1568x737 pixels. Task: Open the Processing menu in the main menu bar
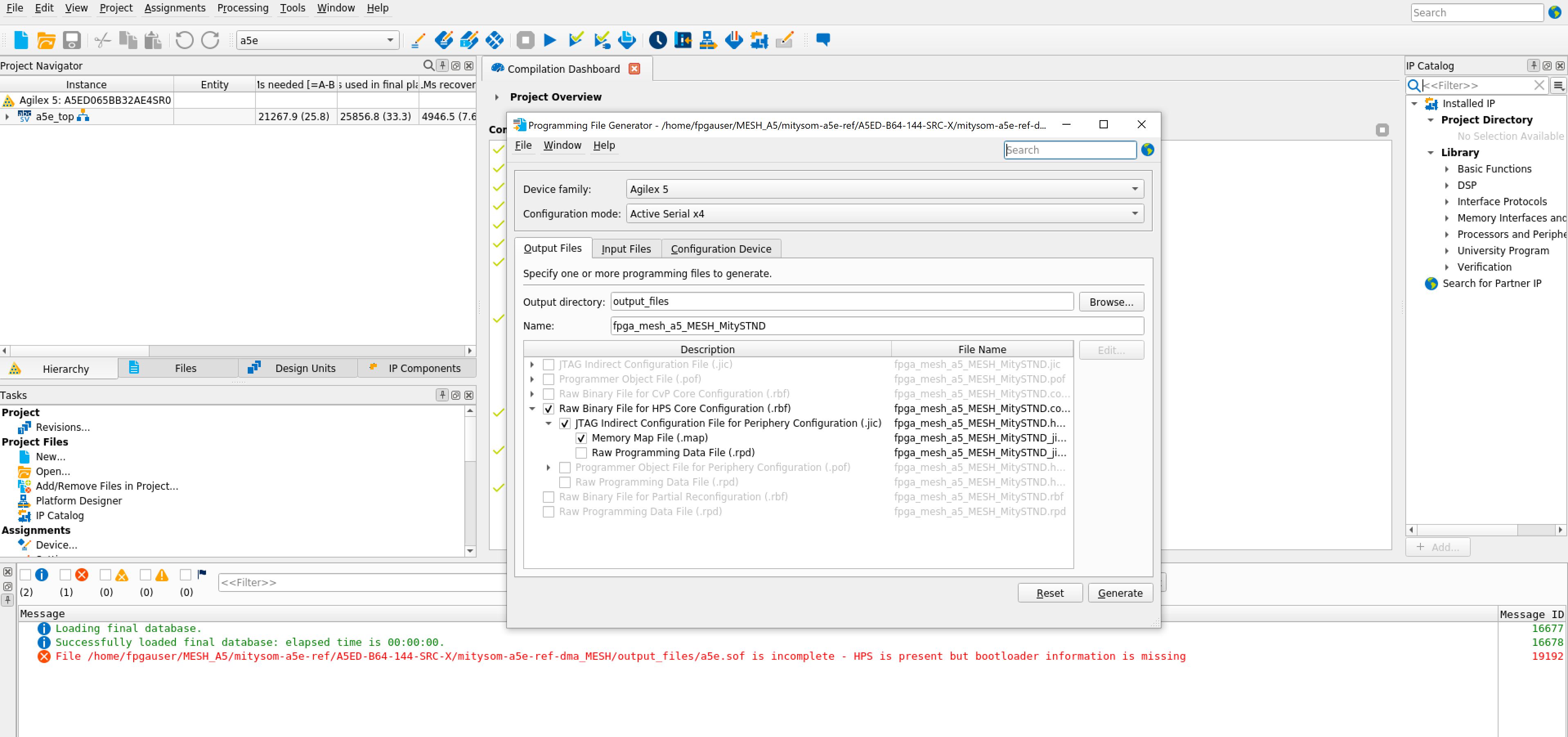point(242,8)
